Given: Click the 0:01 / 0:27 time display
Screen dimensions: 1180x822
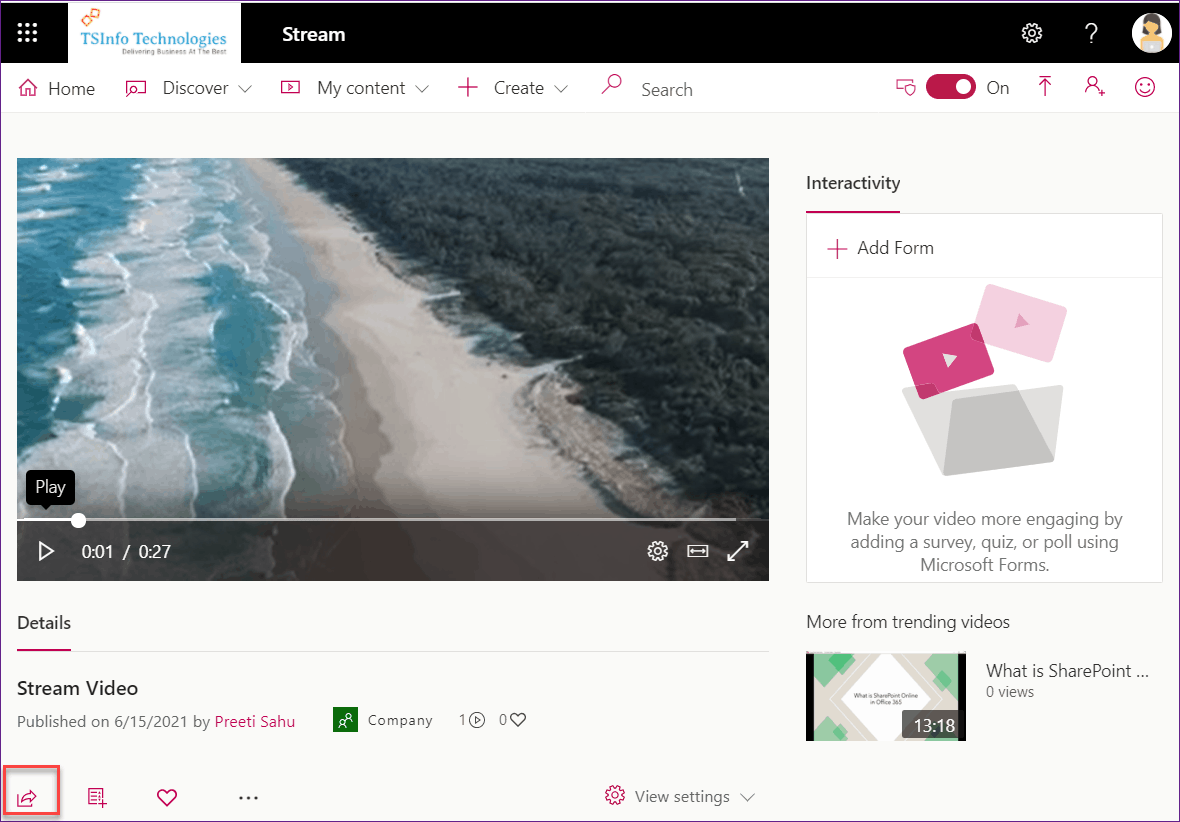Looking at the screenshot, I should pyautogui.click(x=126, y=552).
